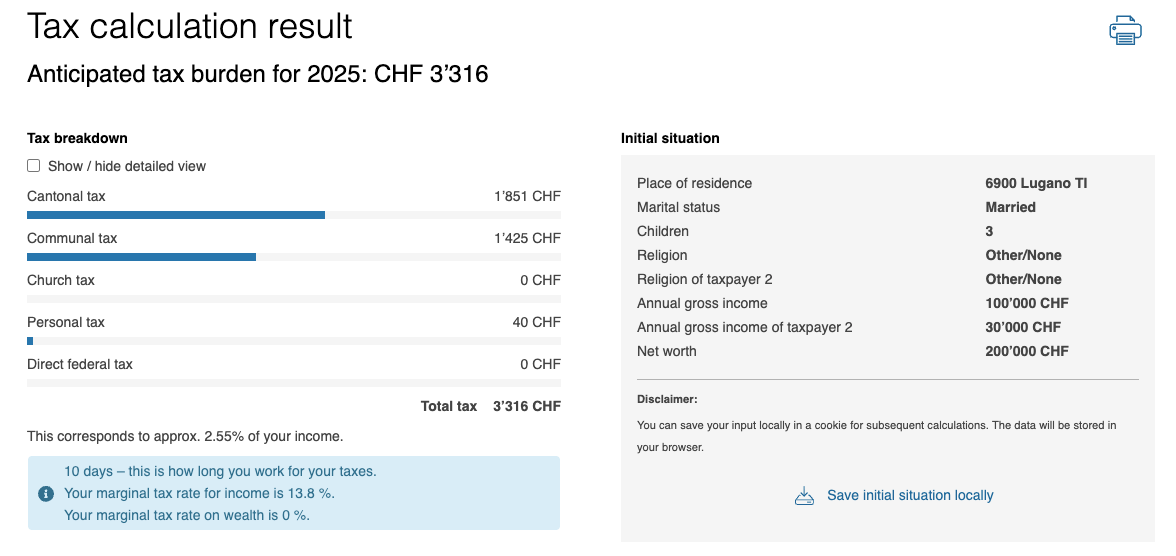
Task: Click the empty Church tax bar
Action: click(x=293, y=299)
